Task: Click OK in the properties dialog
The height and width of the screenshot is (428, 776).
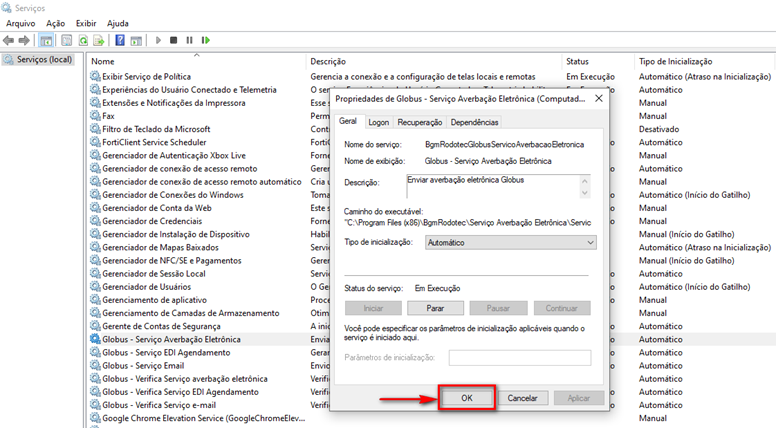Action: pos(467,398)
